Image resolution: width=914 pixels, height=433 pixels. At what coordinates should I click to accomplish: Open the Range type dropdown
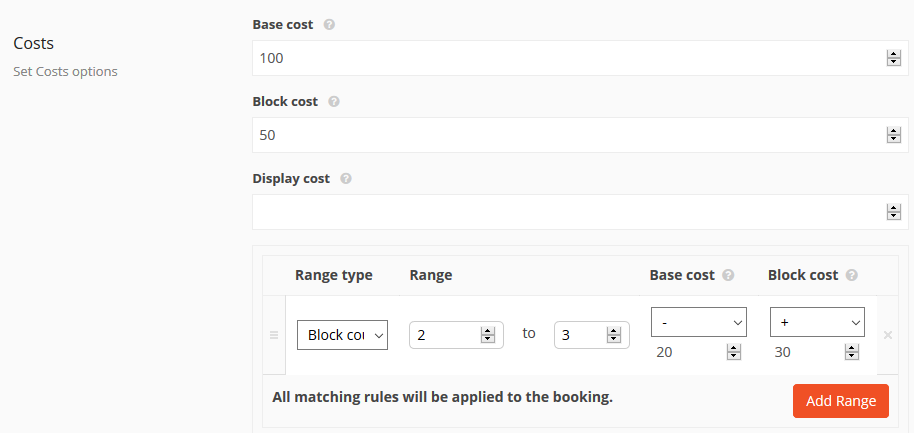pyautogui.click(x=342, y=335)
